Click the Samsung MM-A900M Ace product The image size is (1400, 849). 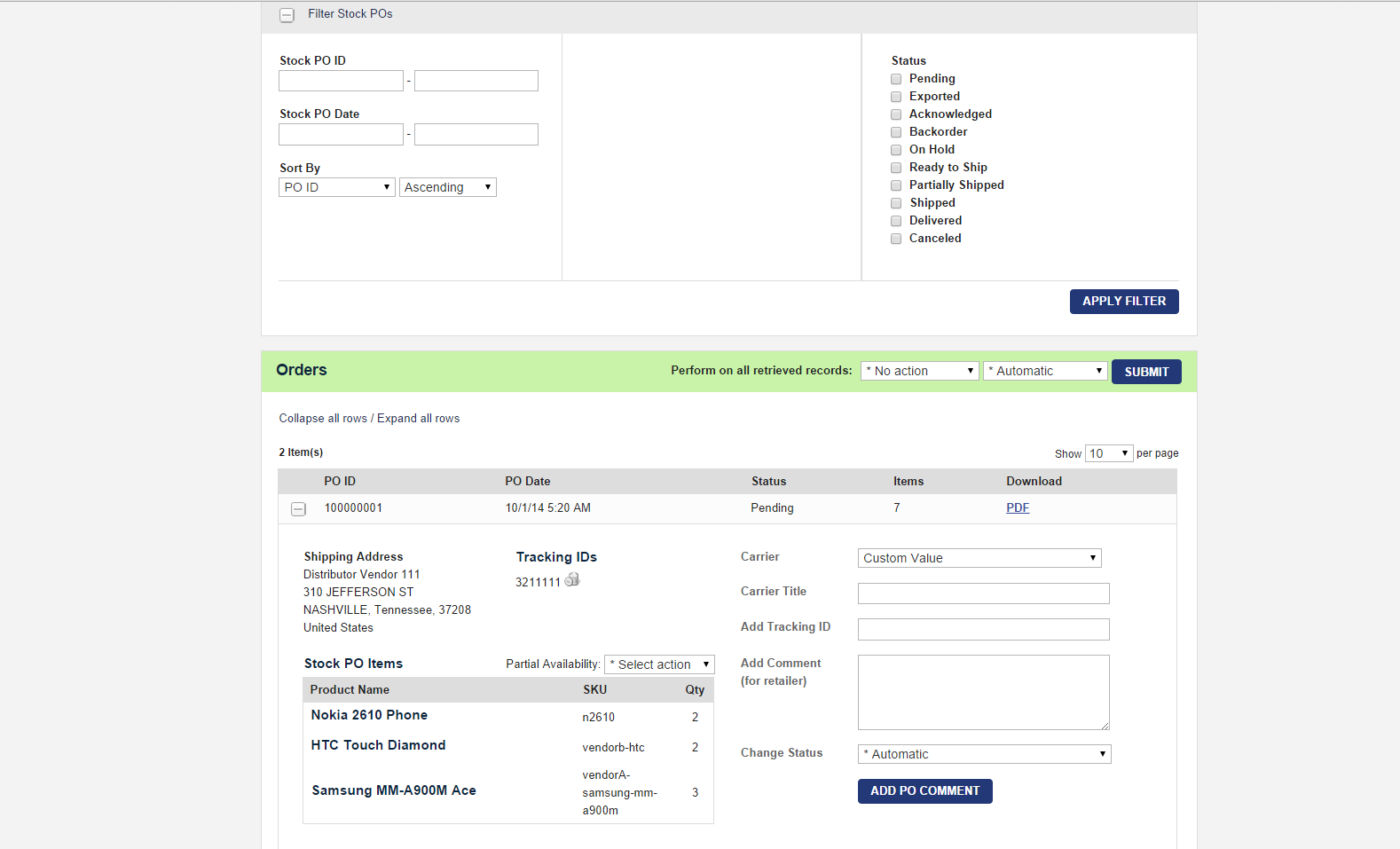click(394, 790)
